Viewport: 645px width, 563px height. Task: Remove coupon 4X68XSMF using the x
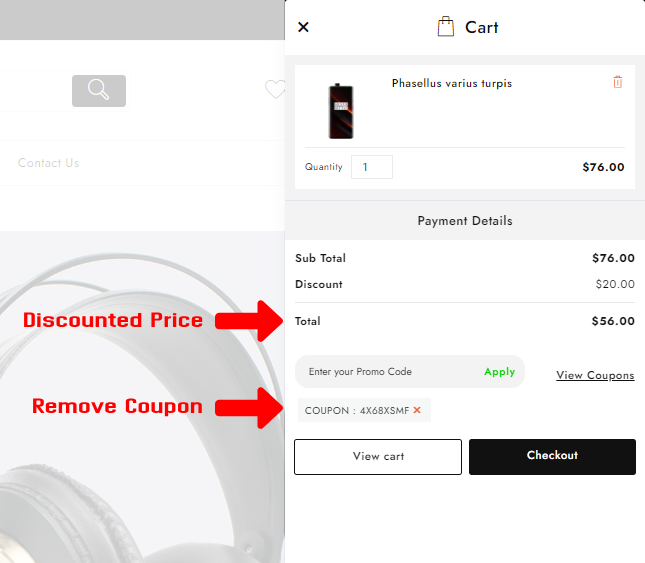click(x=417, y=410)
